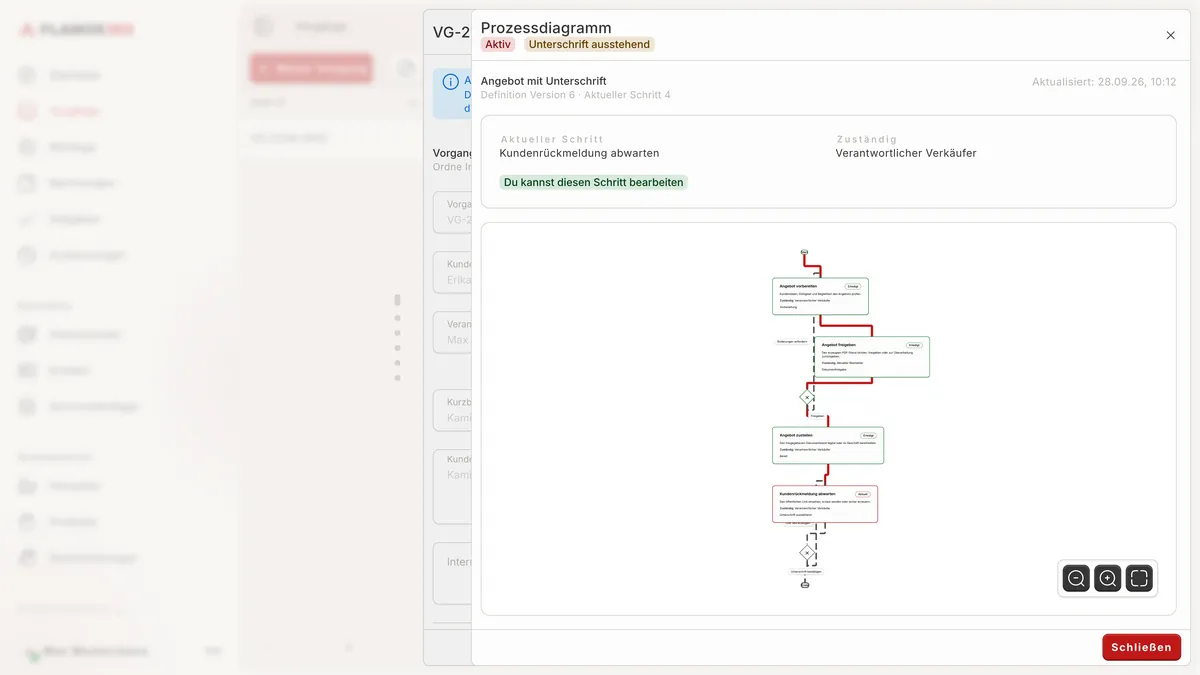Select the red-bordered 'Kundenrückmeldung abwarten' diagram node
1200x675 pixels.
click(x=825, y=504)
